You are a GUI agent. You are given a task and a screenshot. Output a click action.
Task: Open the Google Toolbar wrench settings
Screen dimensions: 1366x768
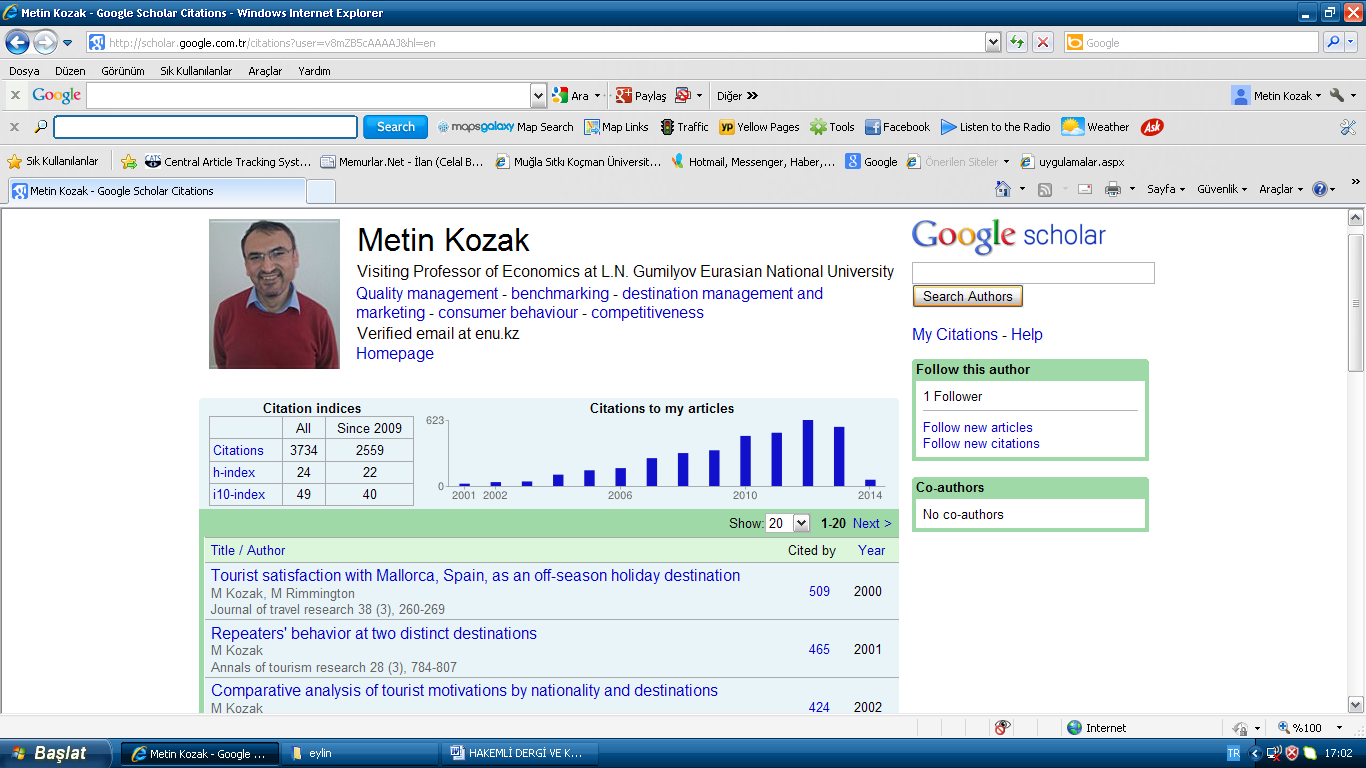click(x=1336, y=96)
